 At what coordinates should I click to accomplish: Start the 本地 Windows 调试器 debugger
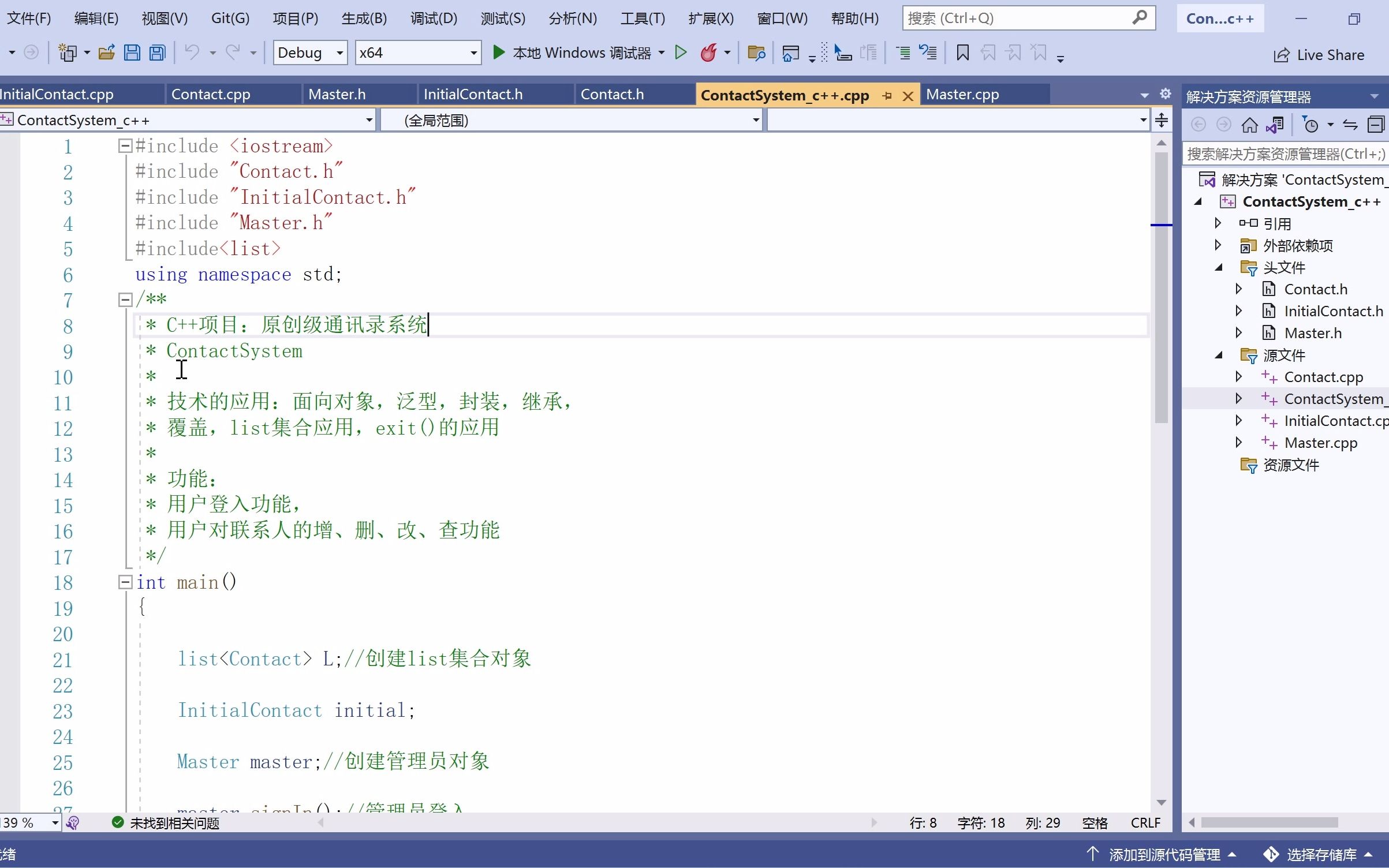click(x=577, y=52)
